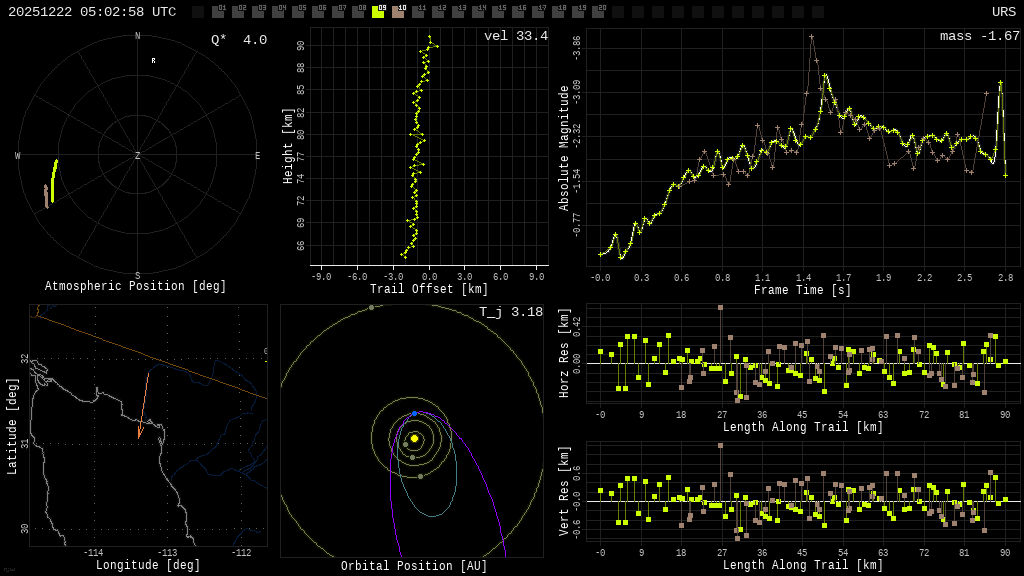Select the yellow station 09 indicator
Image resolution: width=1024 pixels, height=576 pixels.
[x=378, y=12]
